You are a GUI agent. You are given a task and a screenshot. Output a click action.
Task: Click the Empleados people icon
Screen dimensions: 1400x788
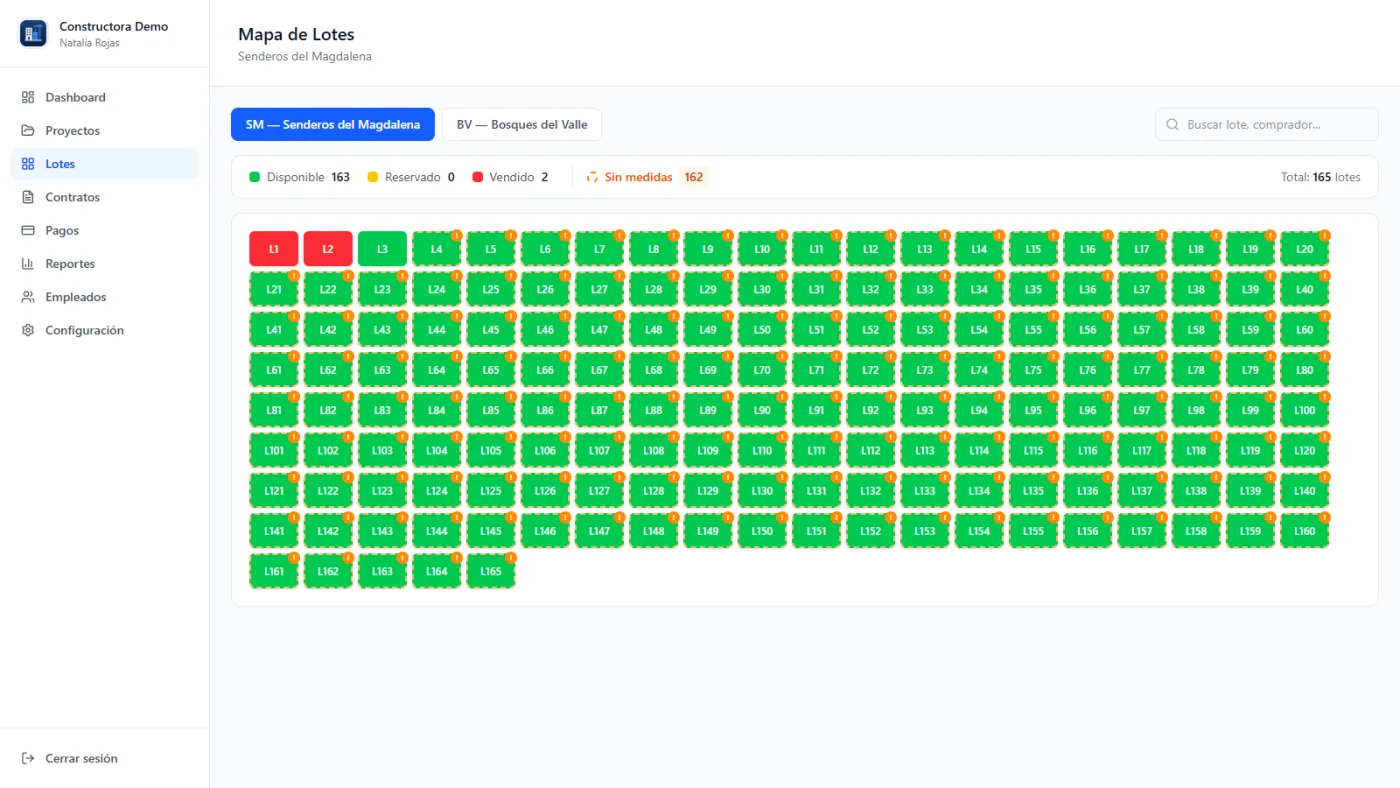[x=28, y=297]
